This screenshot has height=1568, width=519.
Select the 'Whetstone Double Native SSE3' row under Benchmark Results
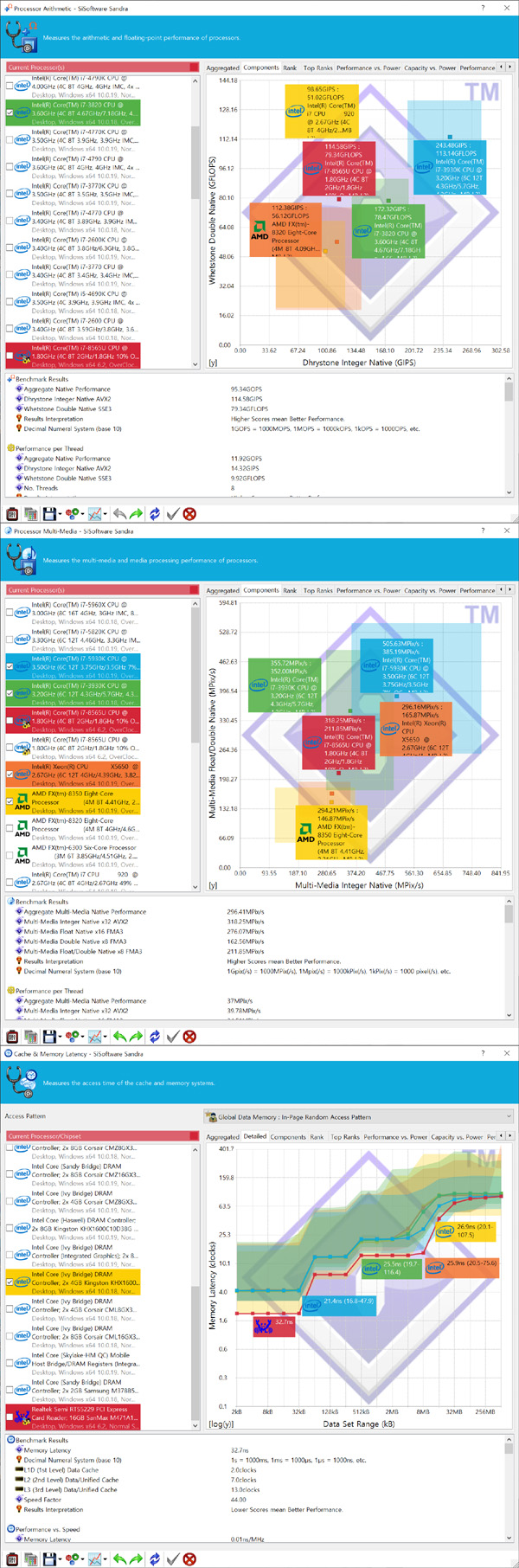coord(67,408)
